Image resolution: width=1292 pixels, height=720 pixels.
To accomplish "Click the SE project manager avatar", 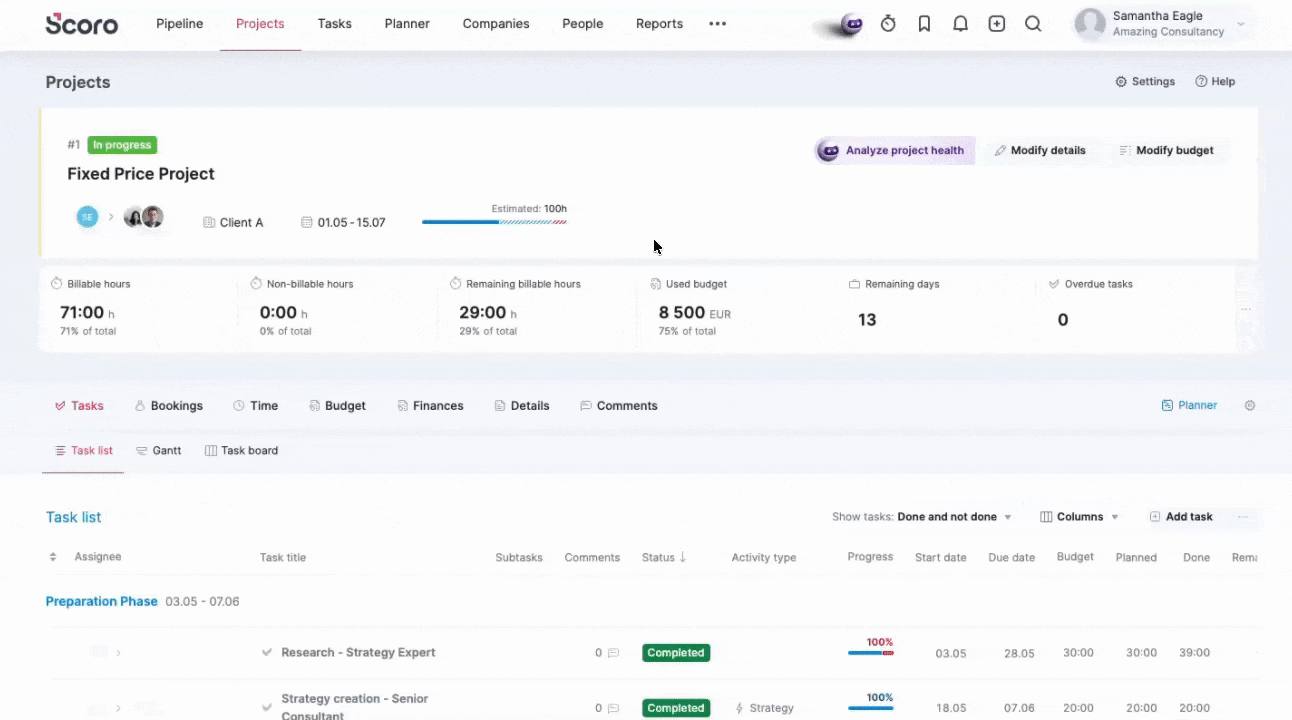I will coord(87,217).
